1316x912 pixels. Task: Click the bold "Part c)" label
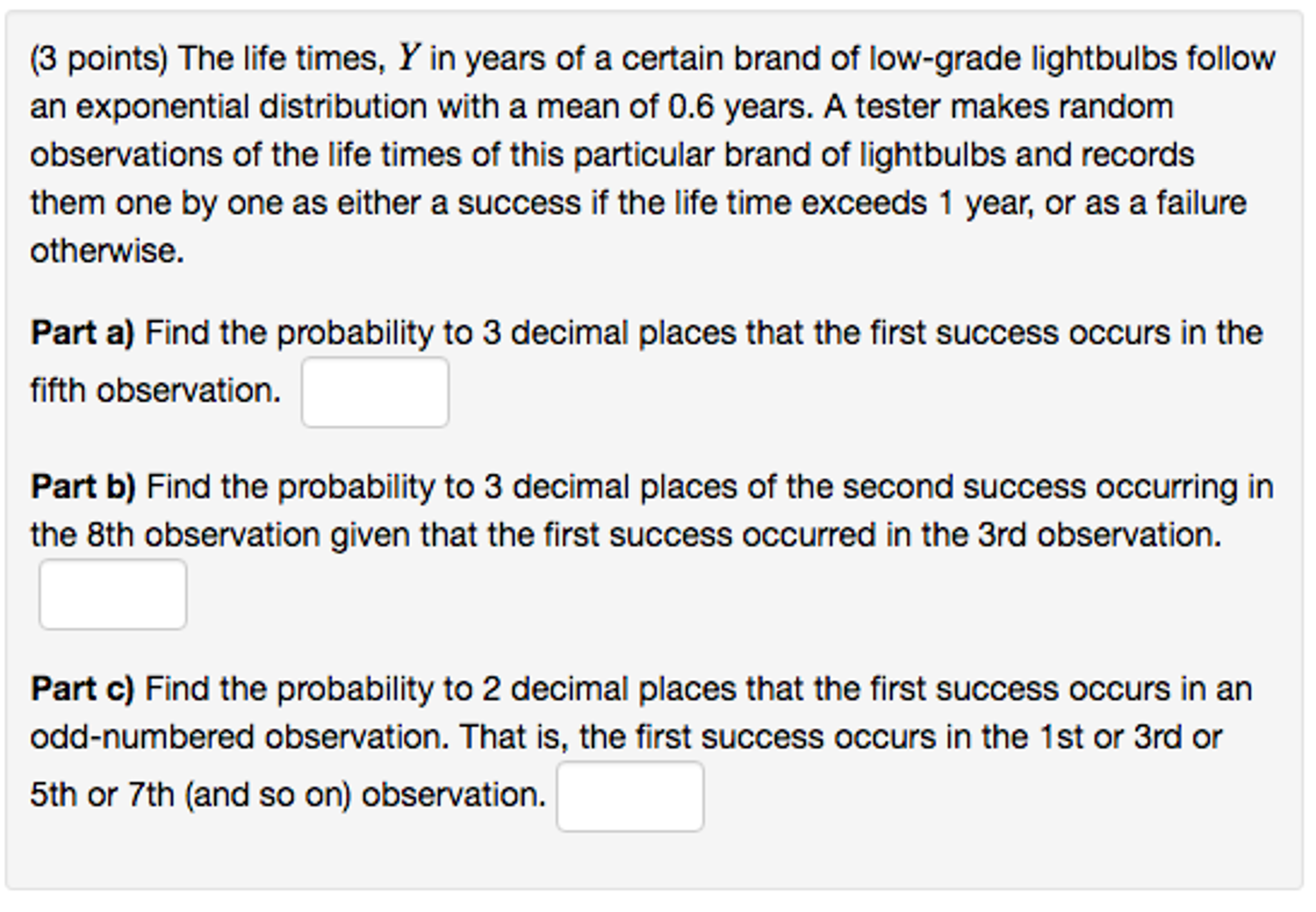point(82,689)
